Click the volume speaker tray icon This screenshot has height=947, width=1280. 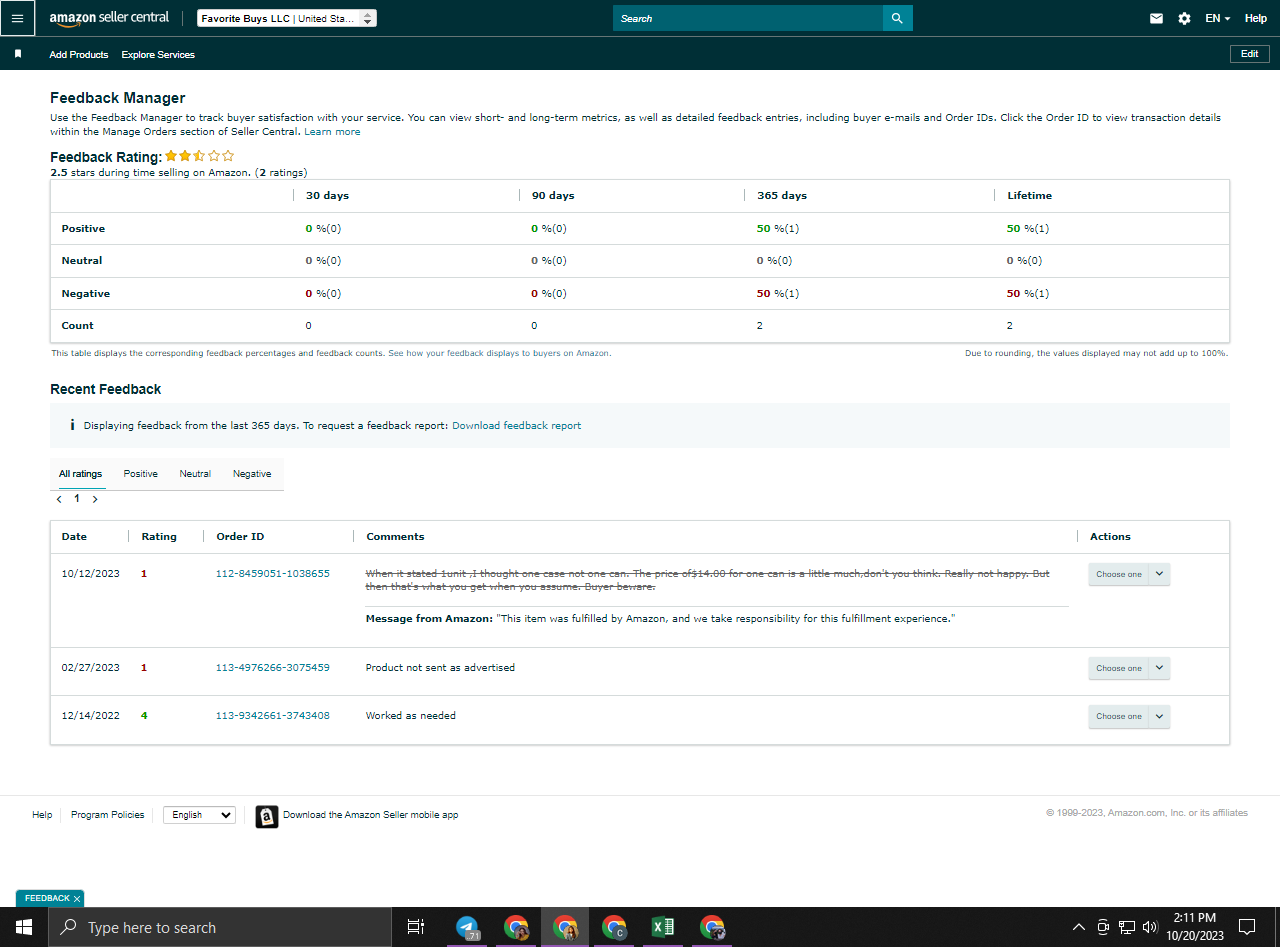coord(1150,927)
